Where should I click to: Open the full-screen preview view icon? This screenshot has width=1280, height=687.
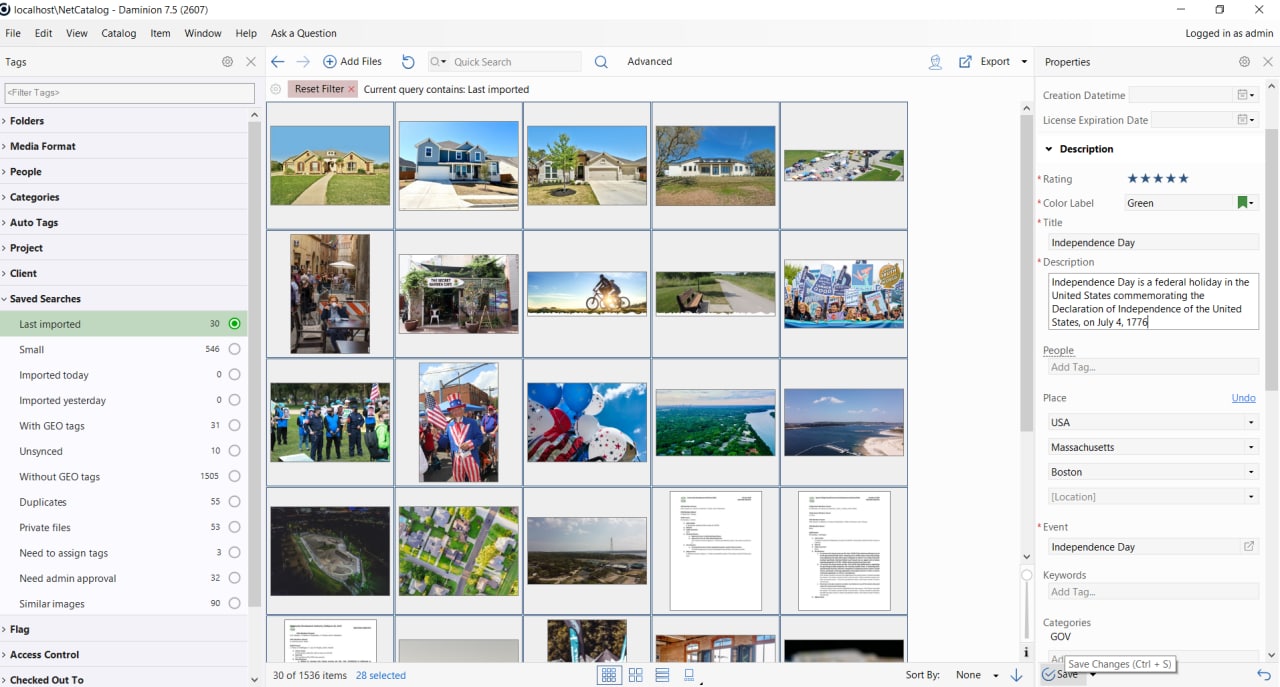pos(689,676)
